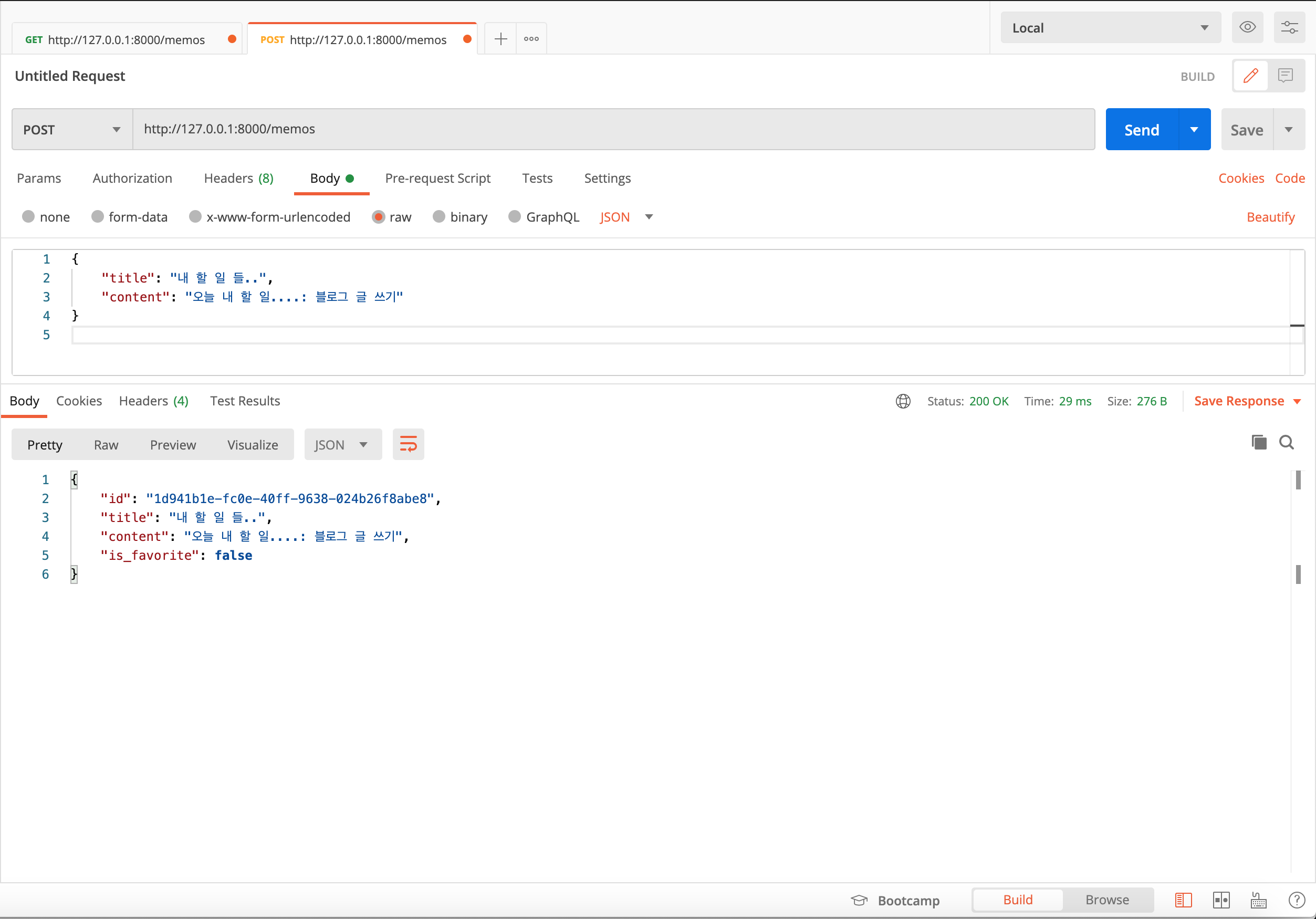The height and width of the screenshot is (919, 1316).
Task: Open the arrow dropdown beside Send
Action: point(1194,130)
